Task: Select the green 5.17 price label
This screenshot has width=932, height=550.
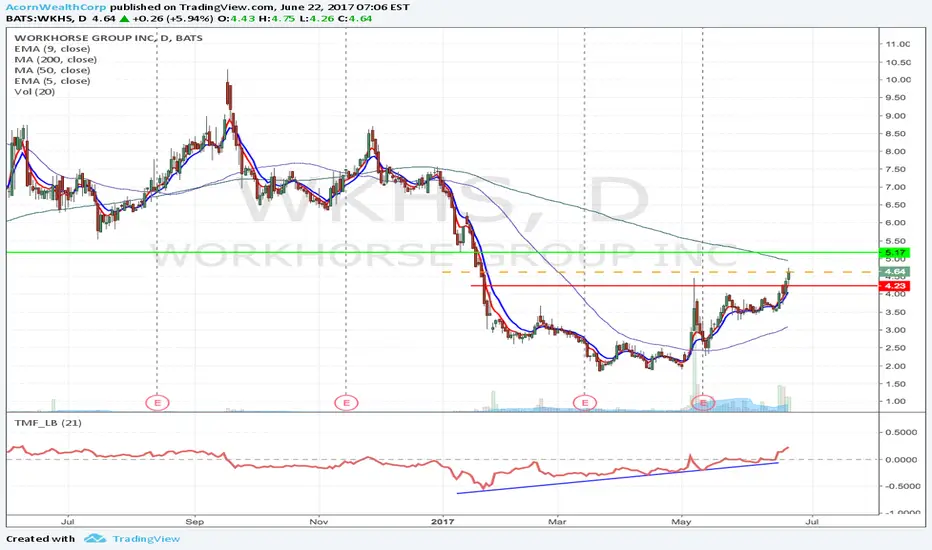Action: (895, 253)
